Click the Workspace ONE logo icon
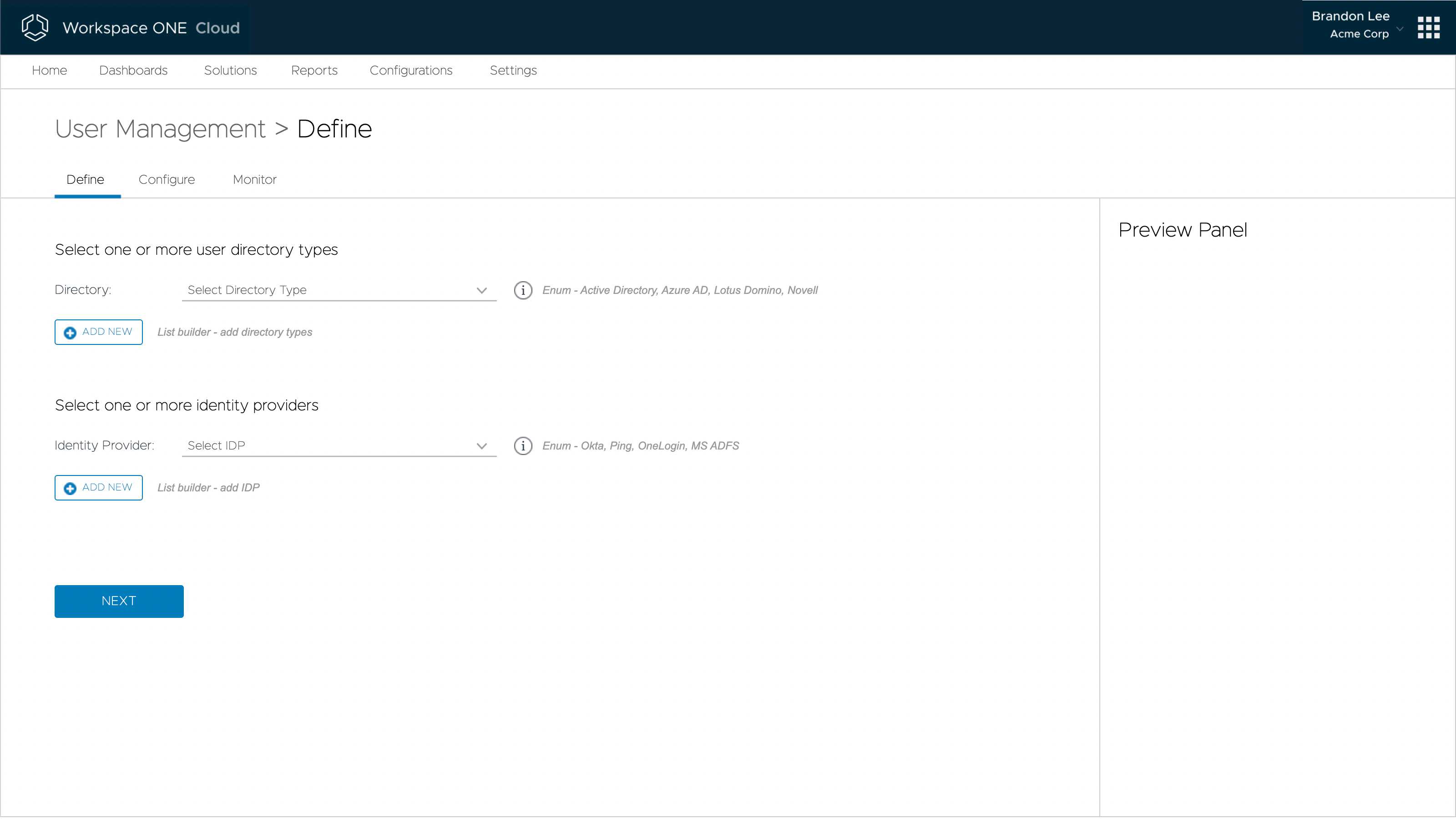The width and height of the screenshot is (1456, 819). pos(35,27)
